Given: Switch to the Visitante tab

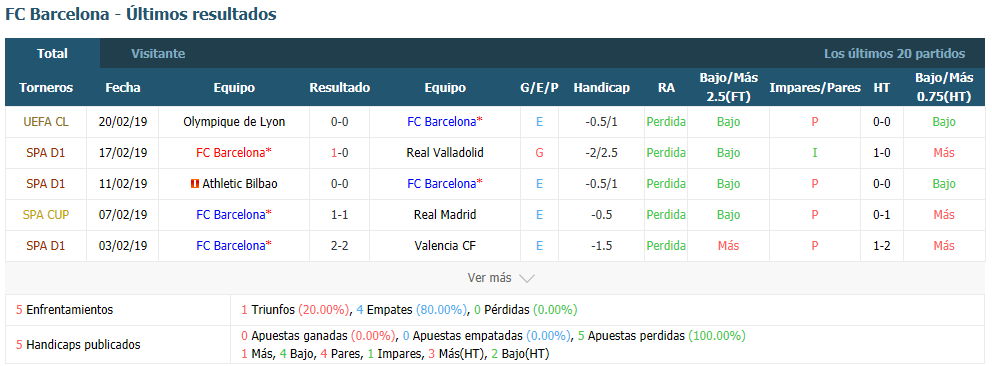Looking at the screenshot, I should click(x=158, y=54).
